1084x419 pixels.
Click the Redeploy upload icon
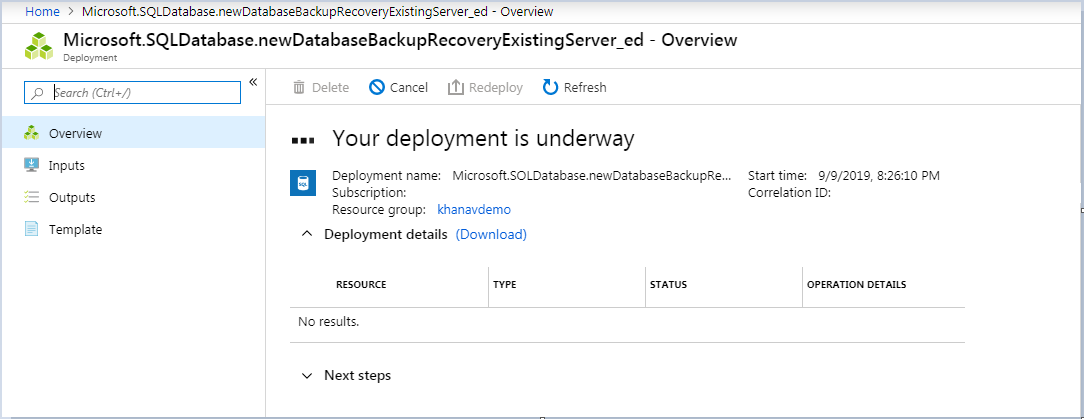coord(455,88)
